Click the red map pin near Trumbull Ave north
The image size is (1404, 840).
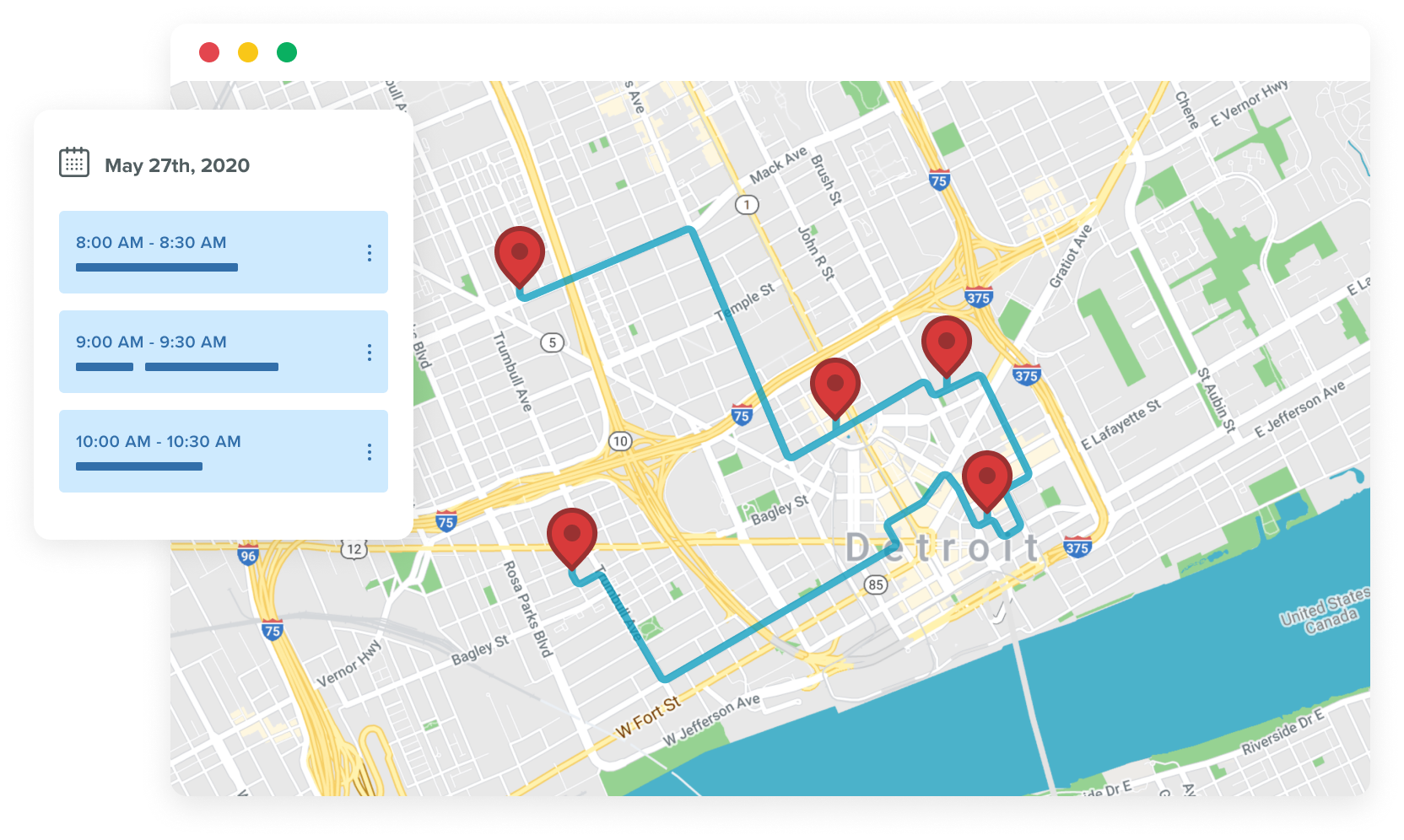coord(520,258)
